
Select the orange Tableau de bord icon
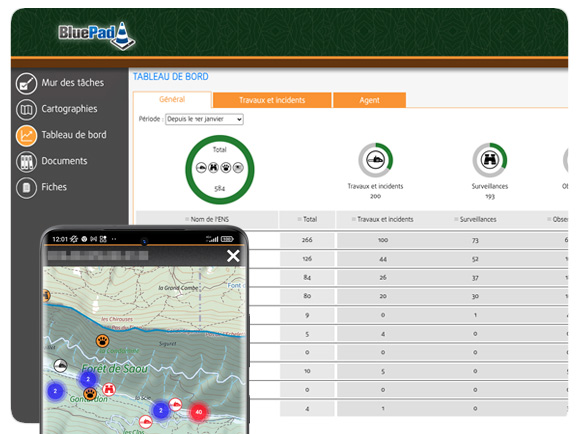(x=26, y=136)
